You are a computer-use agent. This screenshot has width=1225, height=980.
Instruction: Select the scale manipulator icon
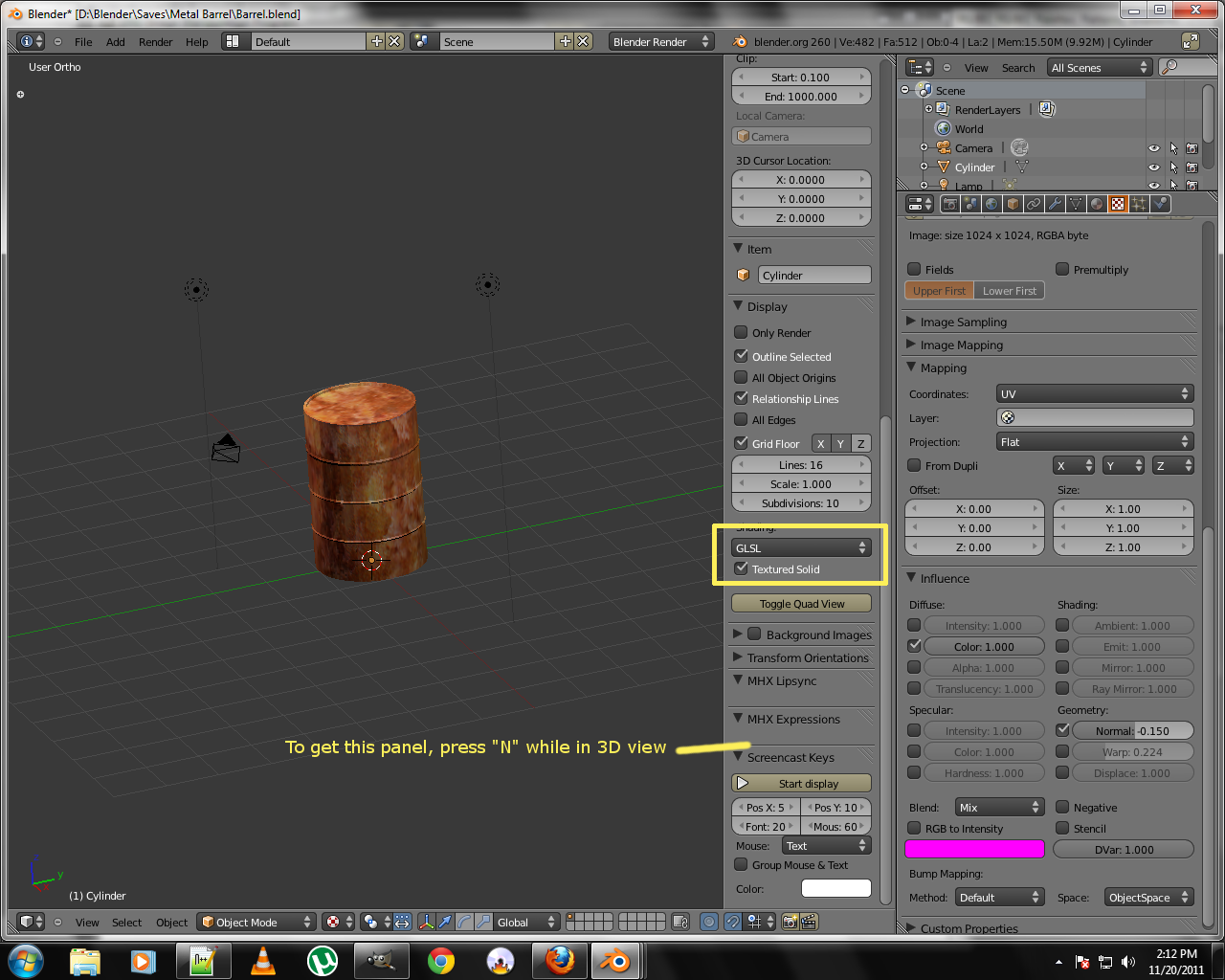(x=483, y=922)
